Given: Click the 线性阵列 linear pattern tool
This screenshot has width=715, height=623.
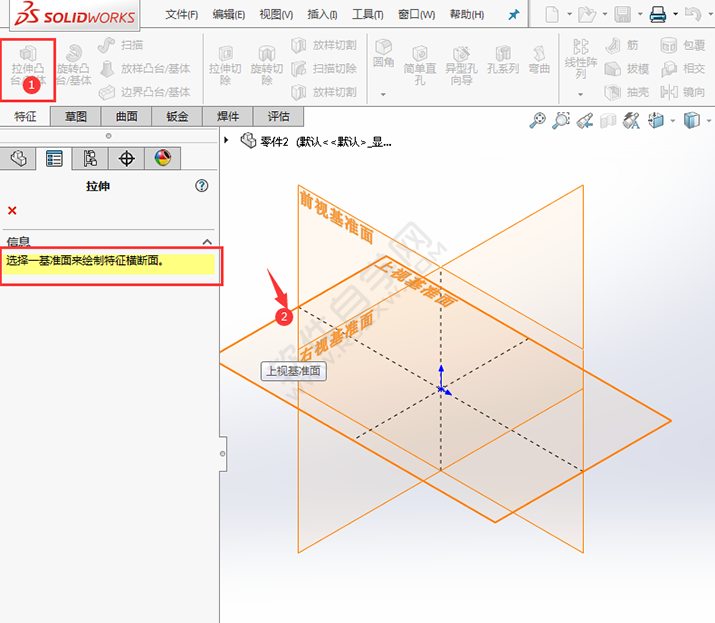Looking at the screenshot, I should 580,59.
